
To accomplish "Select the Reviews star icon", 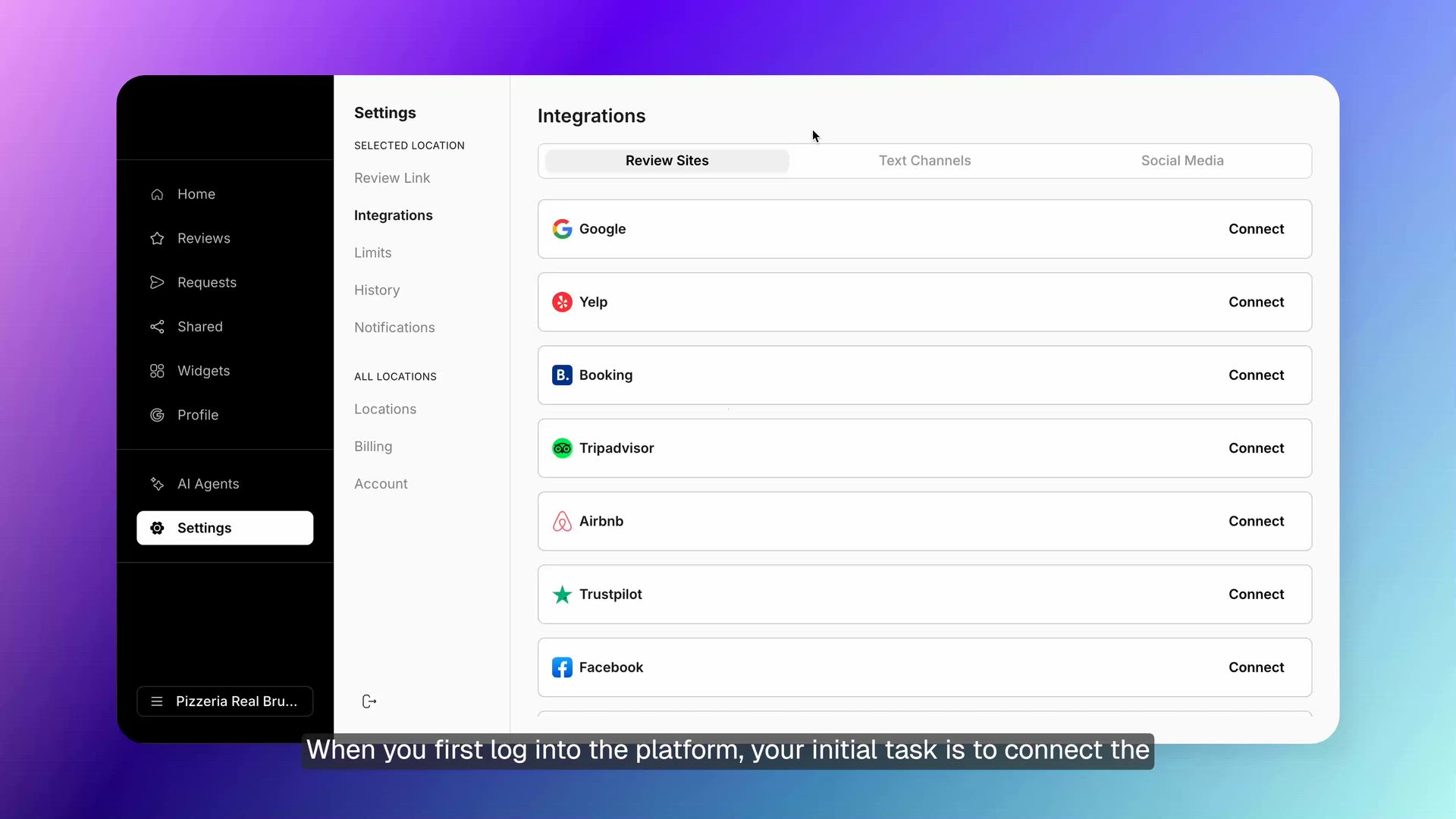I will tap(156, 238).
